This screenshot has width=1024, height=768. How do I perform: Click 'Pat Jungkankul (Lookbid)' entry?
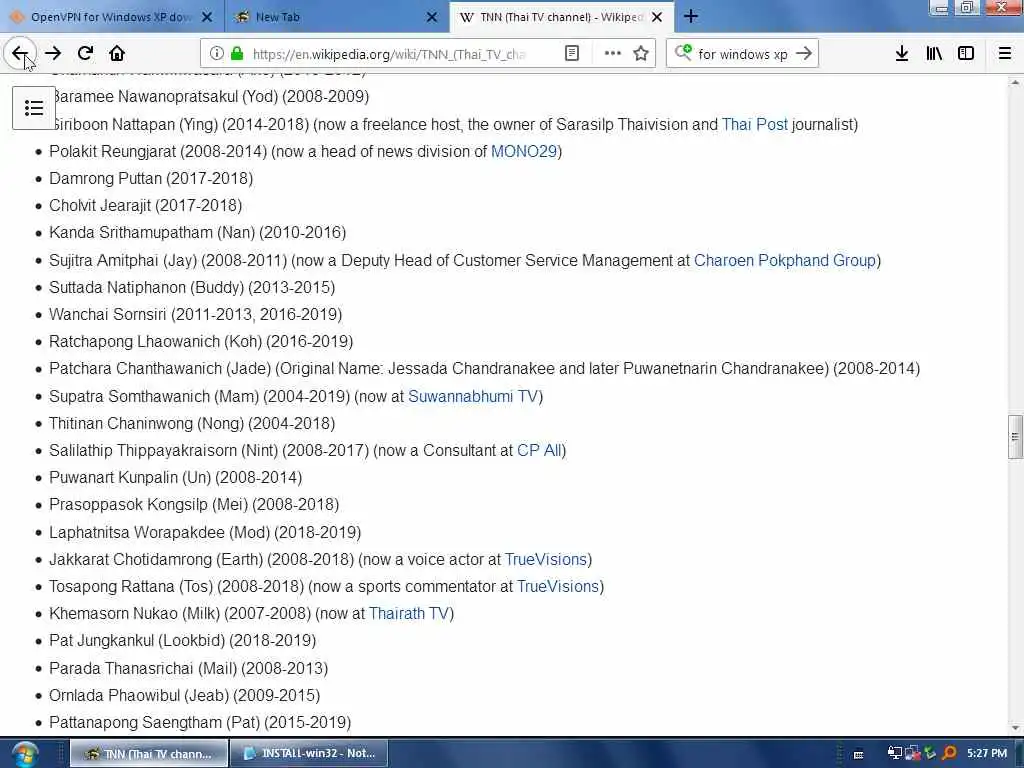[182, 641]
